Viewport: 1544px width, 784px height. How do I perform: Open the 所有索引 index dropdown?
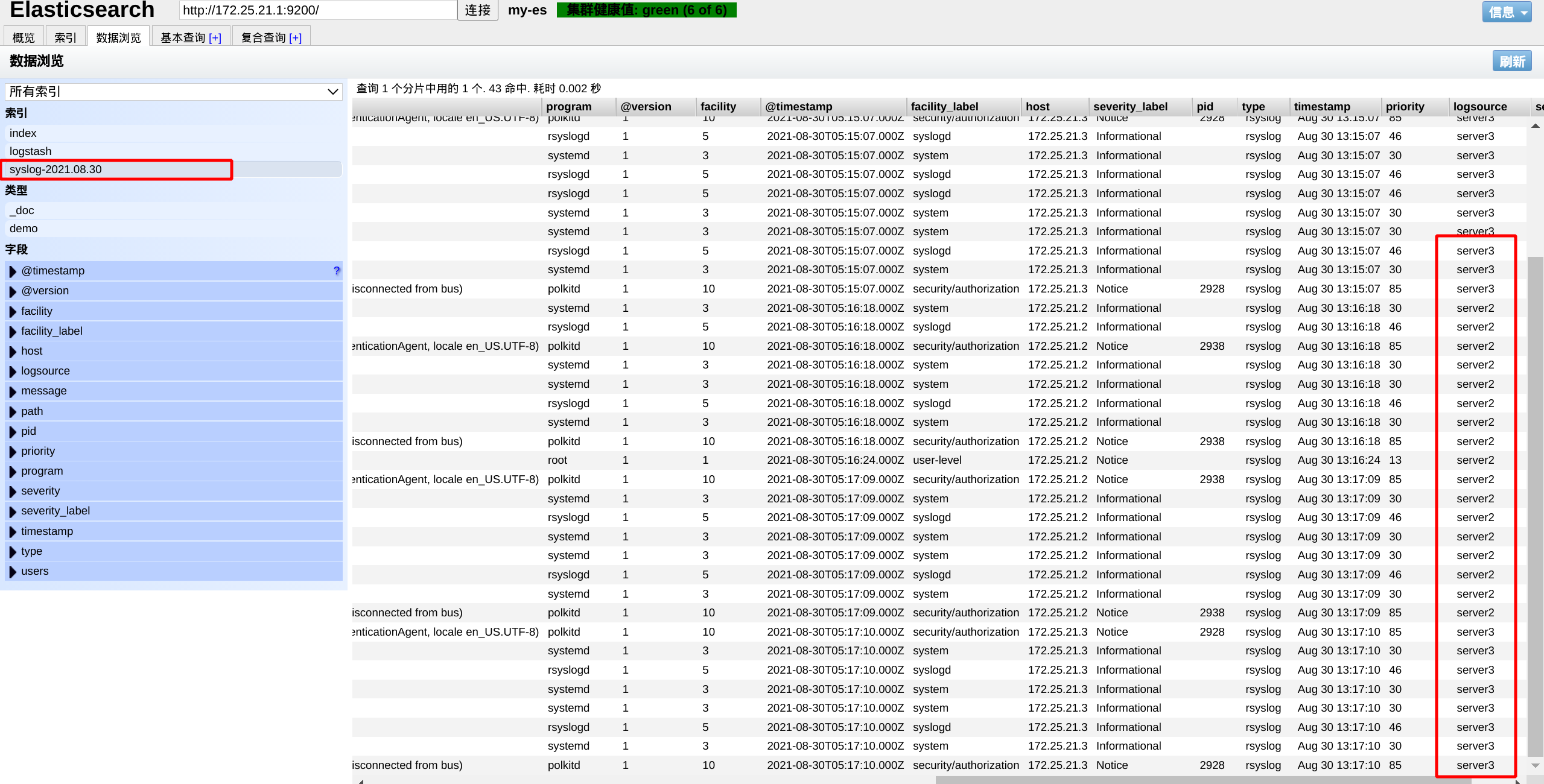(x=173, y=92)
